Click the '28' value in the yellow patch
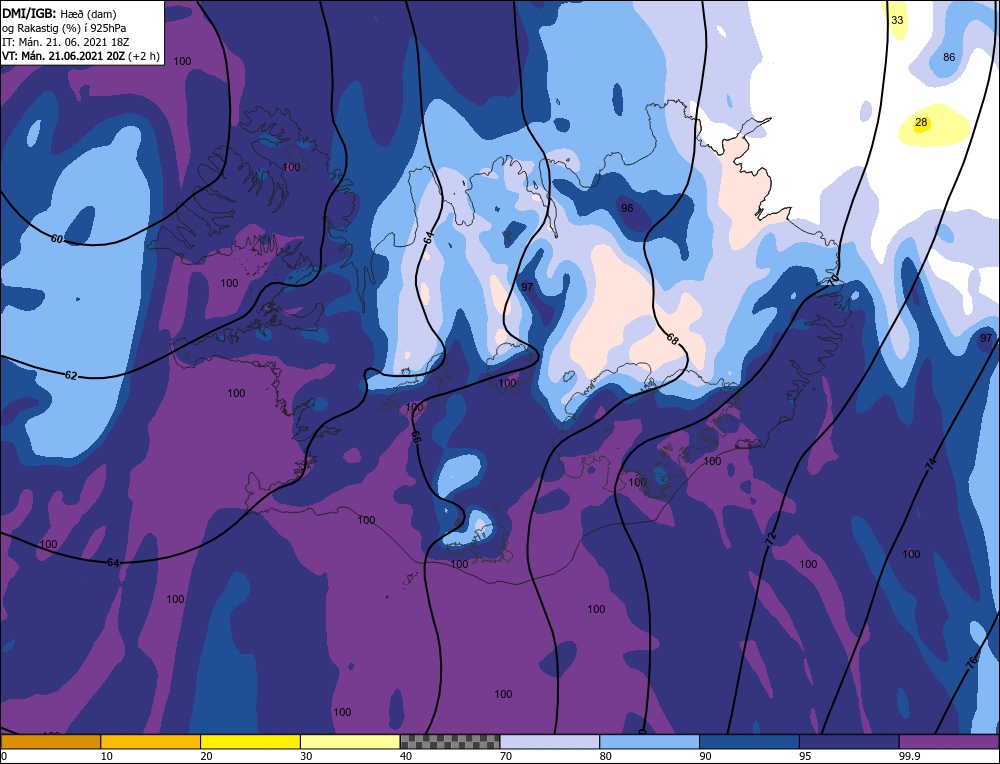The height and width of the screenshot is (764, 1000). coord(921,122)
